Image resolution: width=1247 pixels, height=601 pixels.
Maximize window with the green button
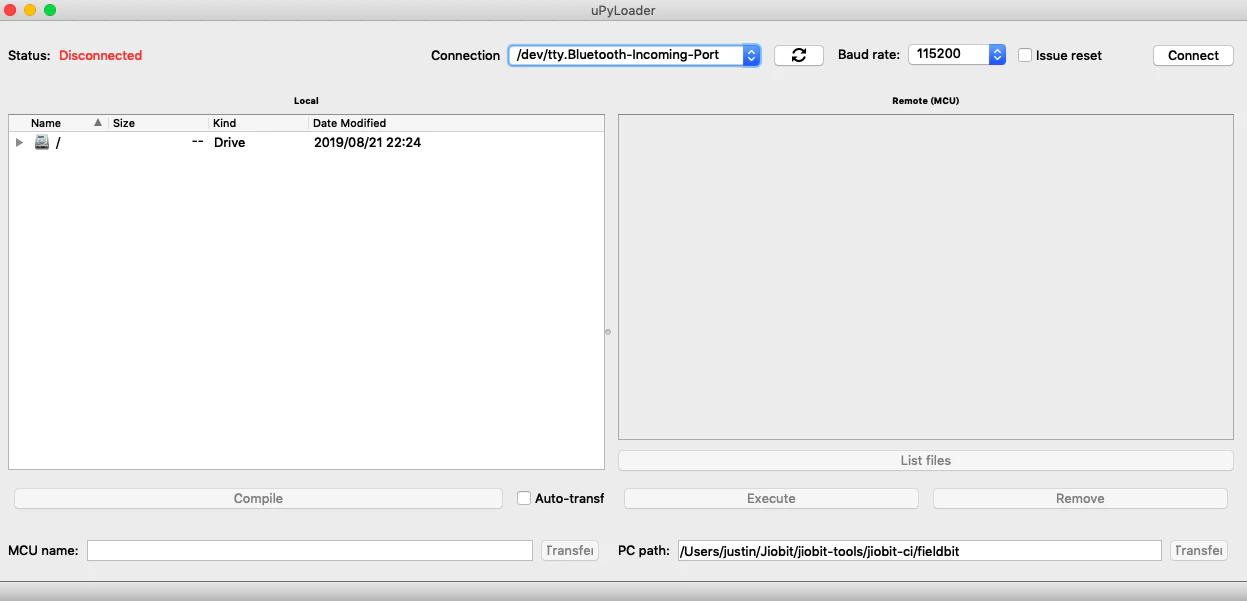(x=50, y=10)
